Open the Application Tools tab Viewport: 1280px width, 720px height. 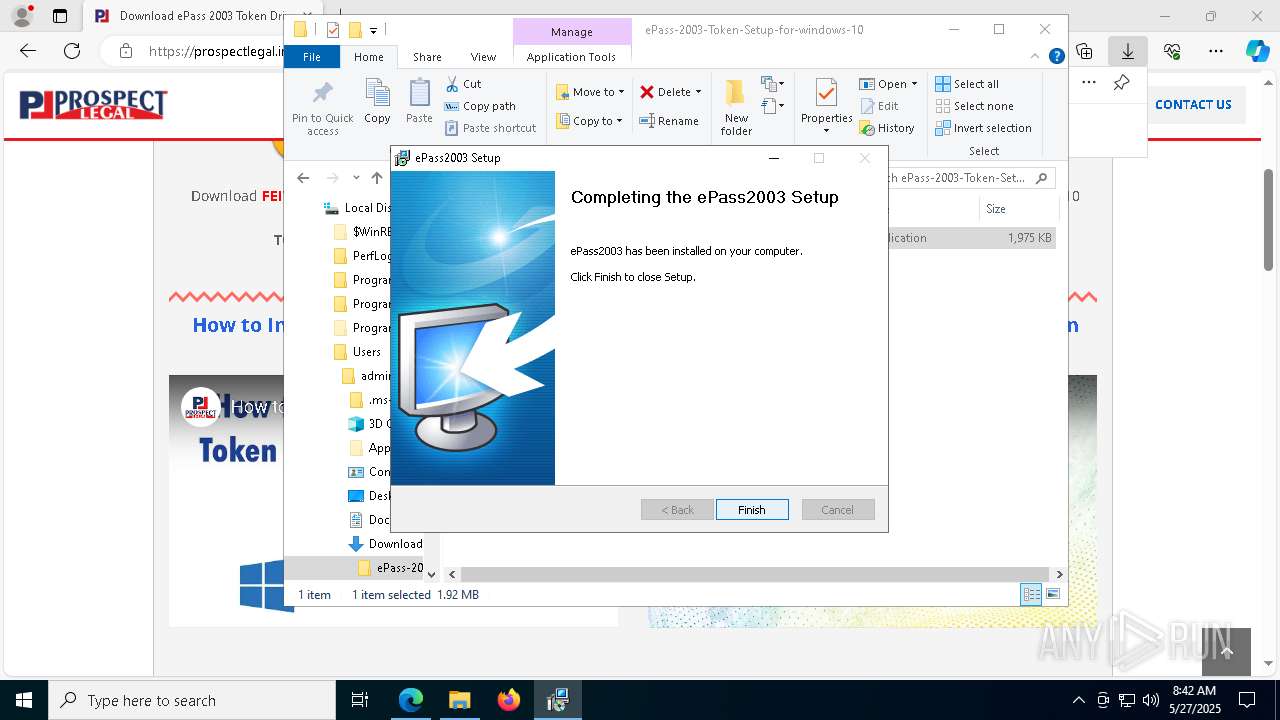click(571, 57)
